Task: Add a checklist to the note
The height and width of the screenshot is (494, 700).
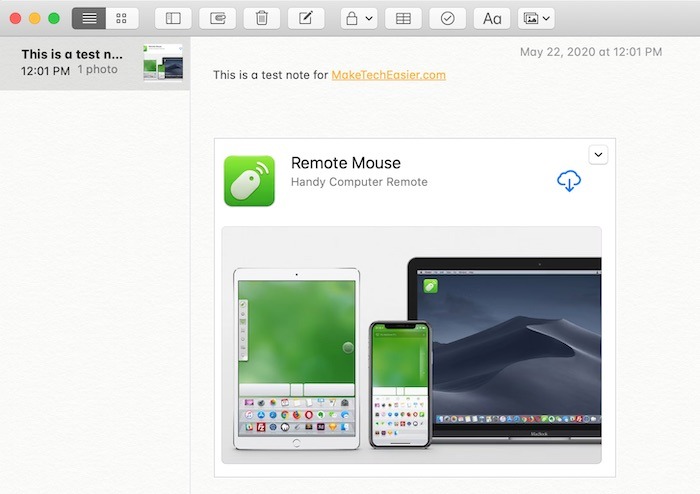Action: click(x=447, y=18)
